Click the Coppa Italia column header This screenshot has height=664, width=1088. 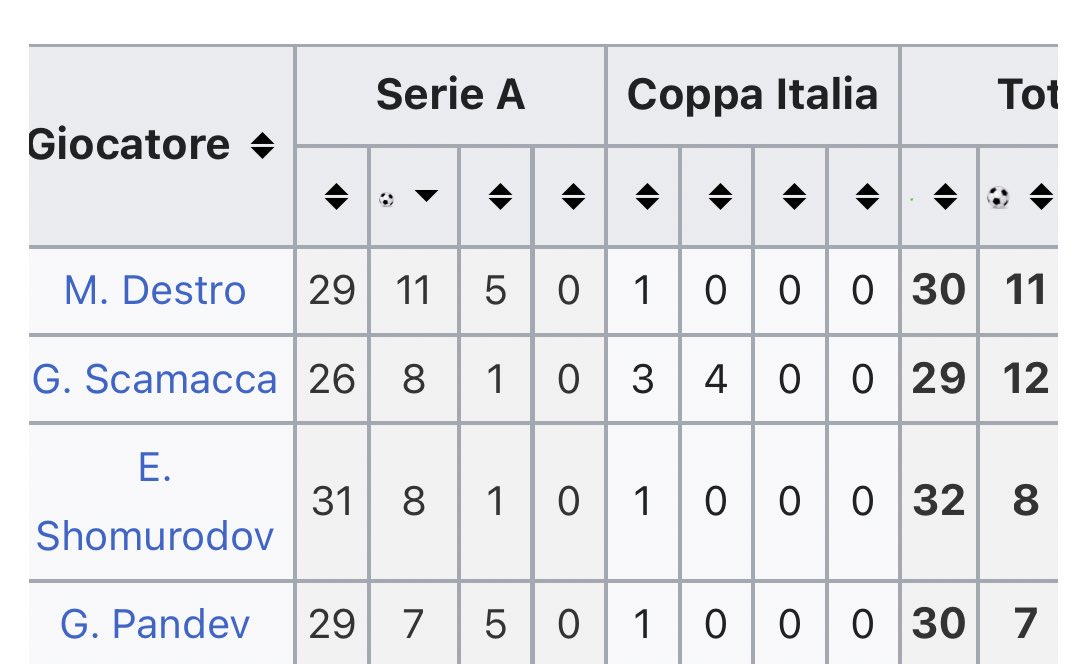click(x=753, y=95)
